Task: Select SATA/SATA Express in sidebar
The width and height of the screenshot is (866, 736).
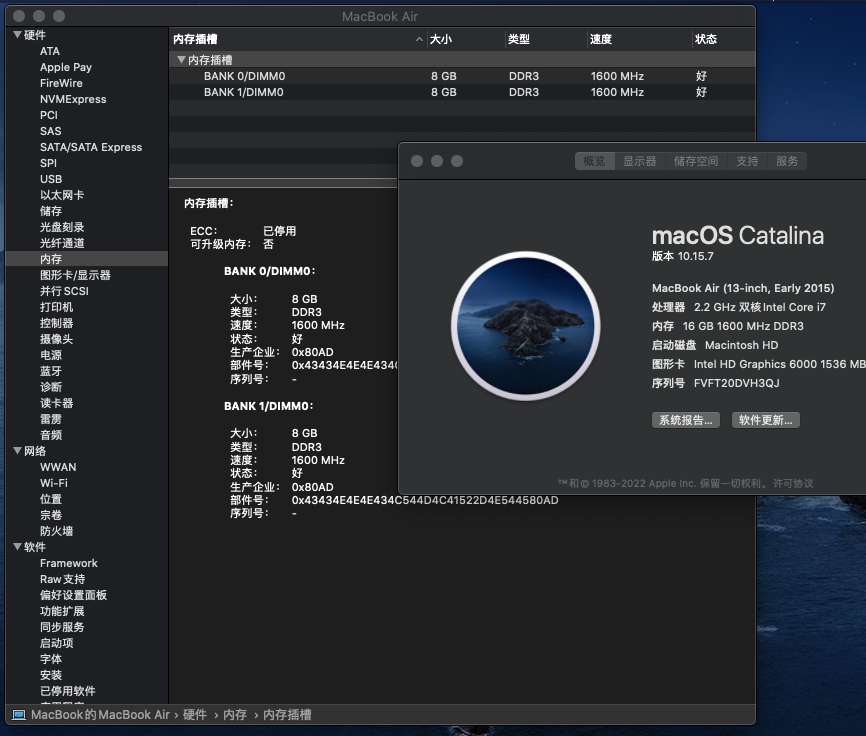Action: [x=91, y=147]
